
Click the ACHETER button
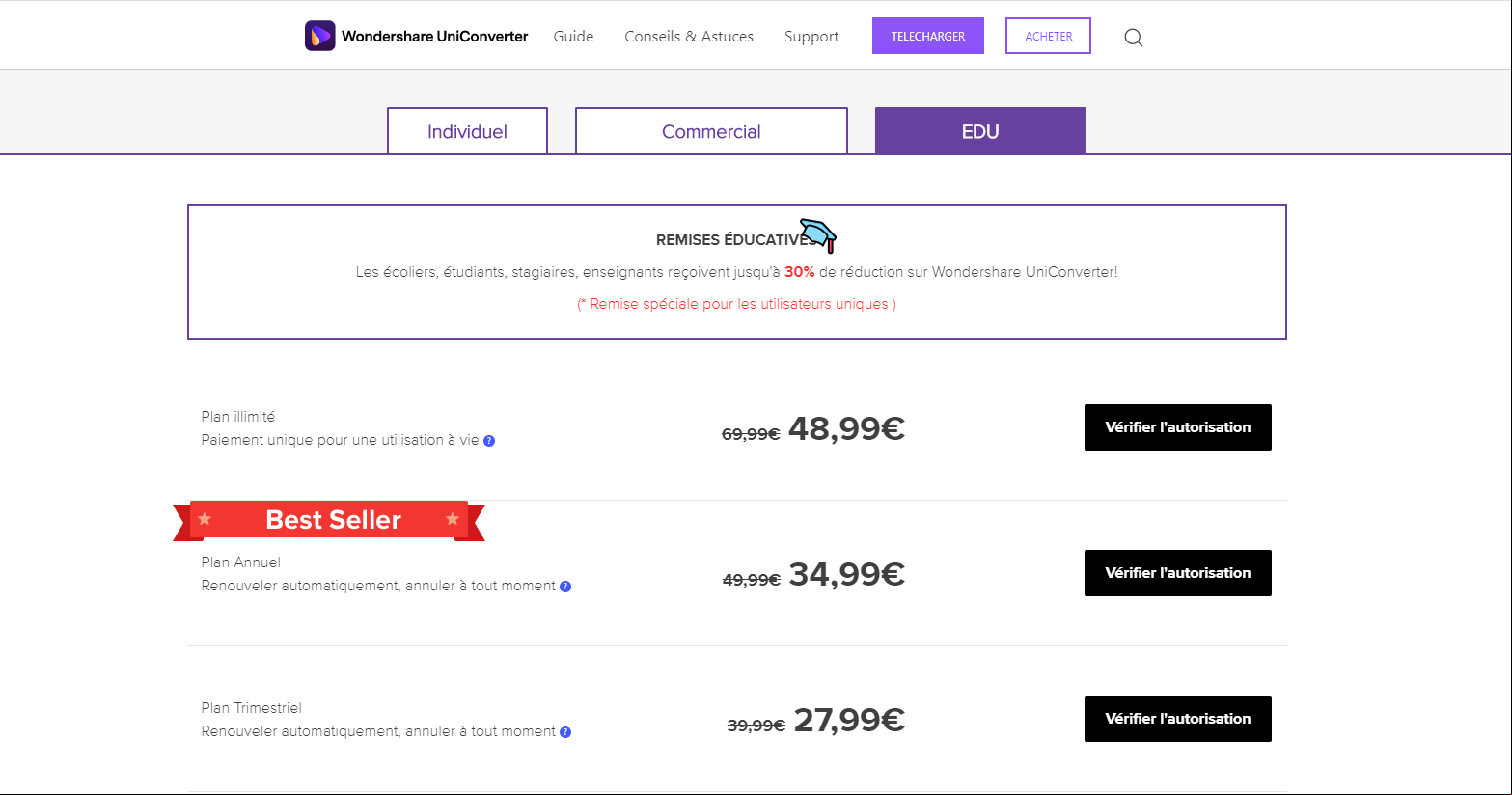[1048, 36]
